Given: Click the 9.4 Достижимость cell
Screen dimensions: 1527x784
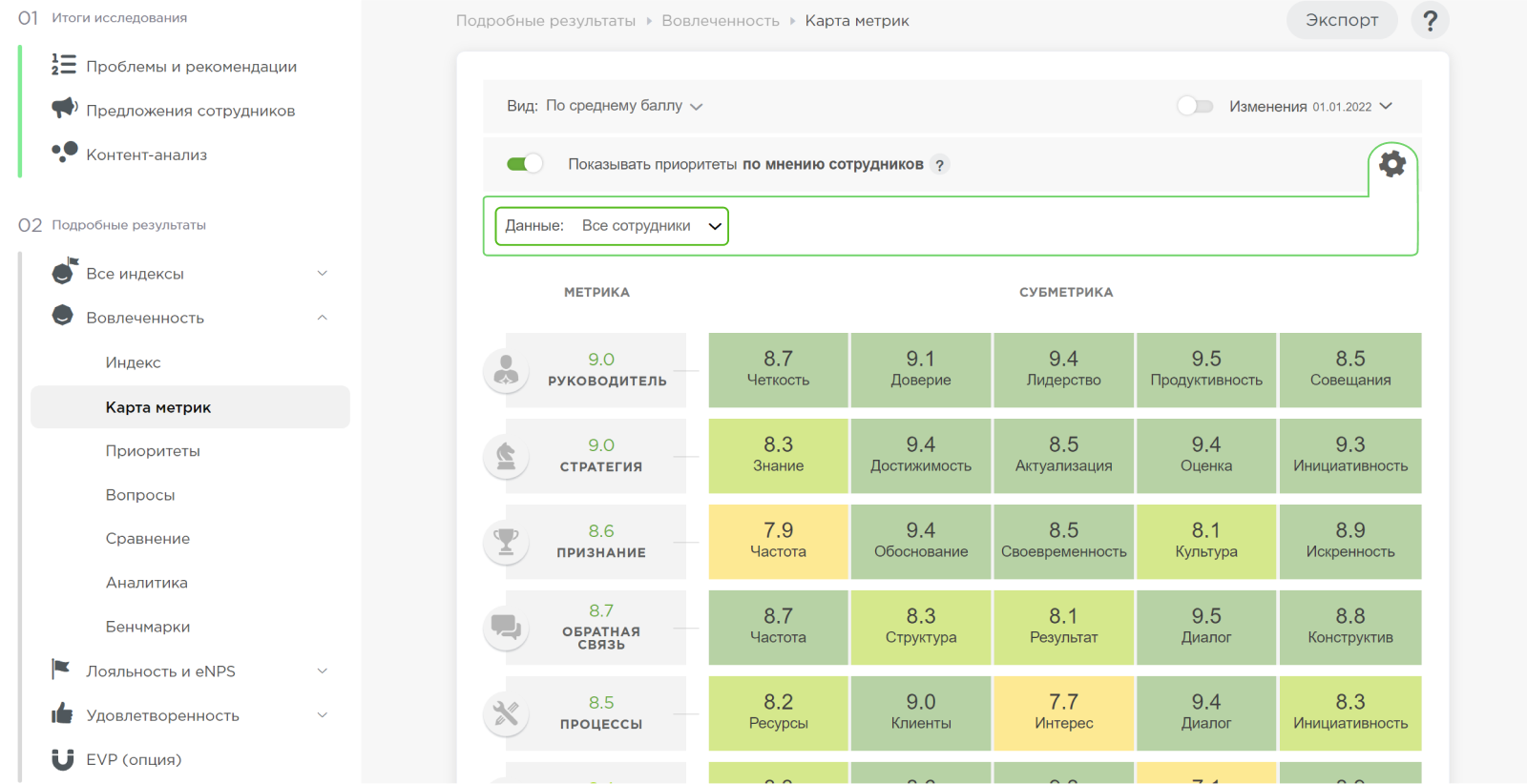Looking at the screenshot, I should coord(921,456).
